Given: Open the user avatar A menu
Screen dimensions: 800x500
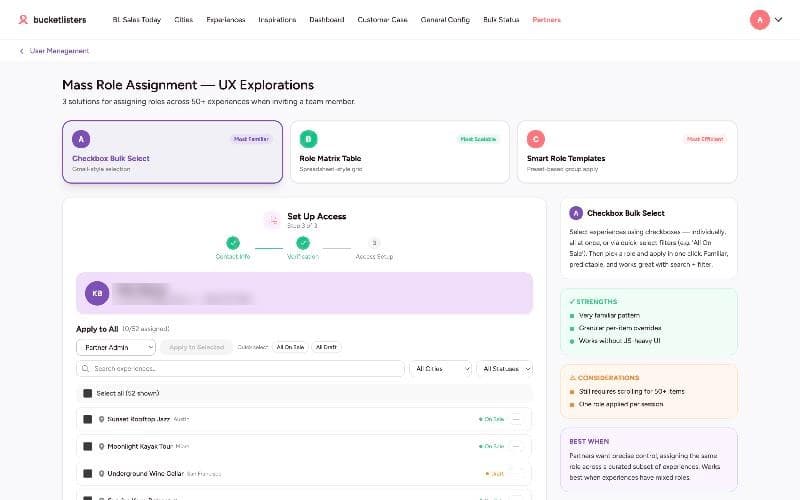Looking at the screenshot, I should pyautogui.click(x=759, y=19).
